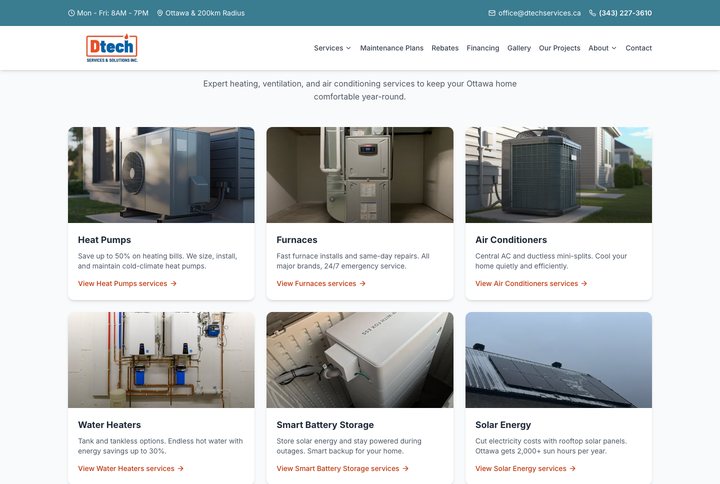Click the Smart Battery Storage photo
Screen dimensions: 720x484
tap(360, 360)
